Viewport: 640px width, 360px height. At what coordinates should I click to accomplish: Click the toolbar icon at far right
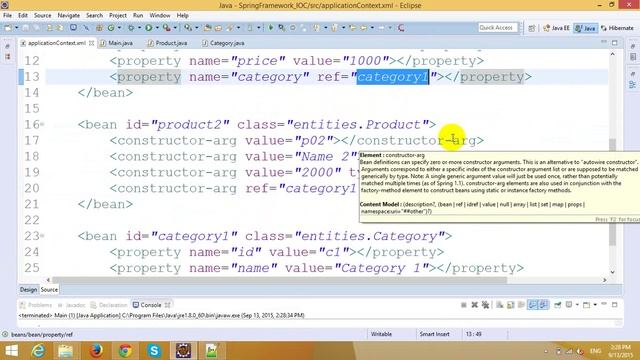tap(401, 28)
